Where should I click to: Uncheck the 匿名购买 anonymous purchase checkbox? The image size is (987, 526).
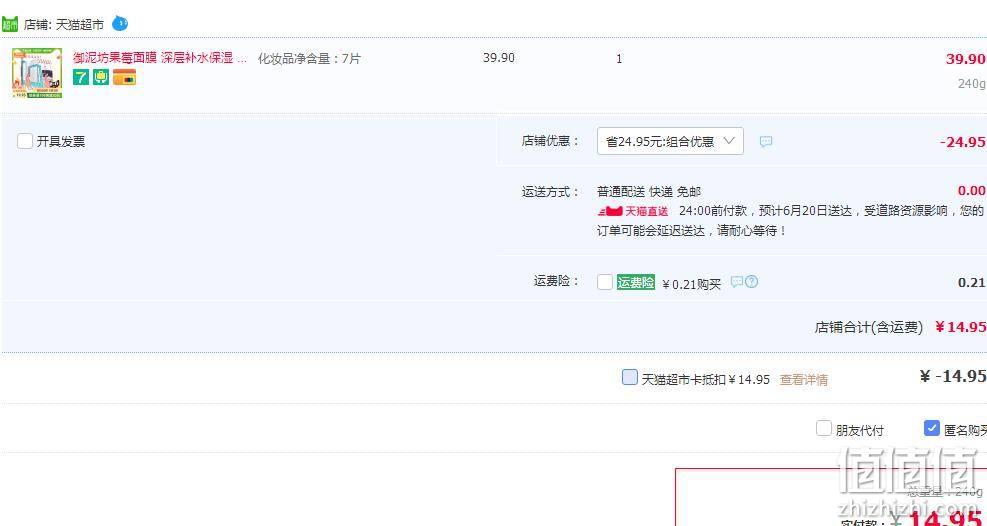[932, 428]
